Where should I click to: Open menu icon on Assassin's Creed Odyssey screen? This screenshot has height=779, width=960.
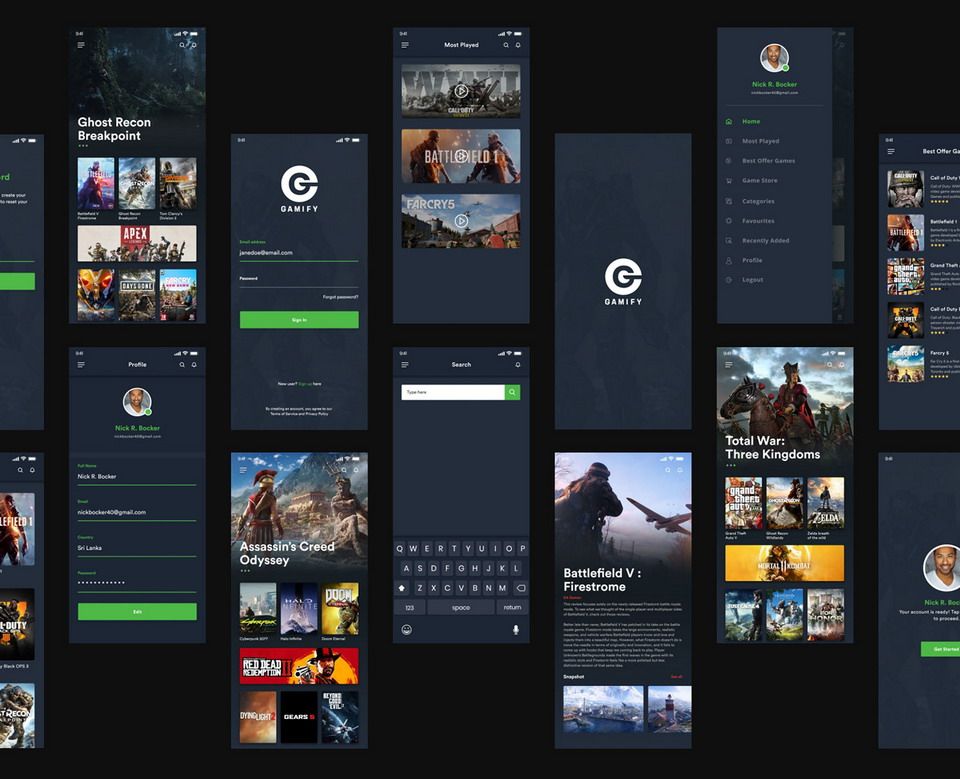point(243,470)
